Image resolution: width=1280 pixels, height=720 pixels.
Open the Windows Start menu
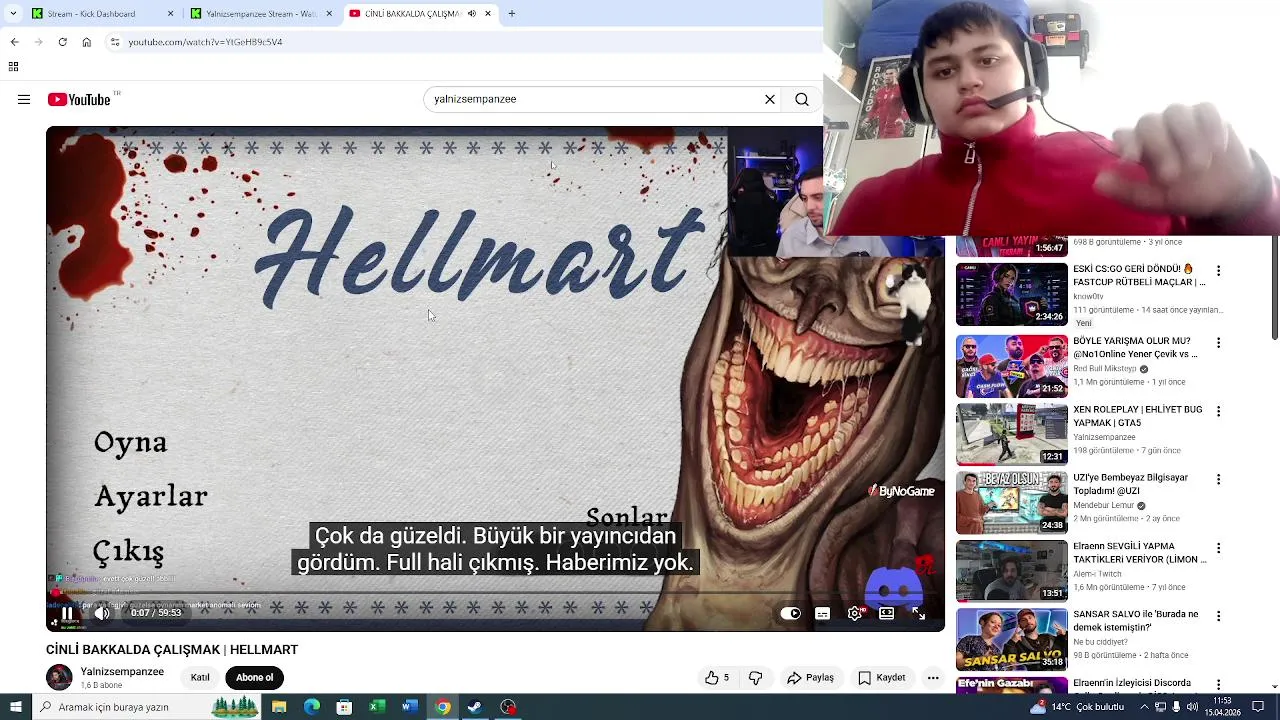pyautogui.click(x=15, y=707)
